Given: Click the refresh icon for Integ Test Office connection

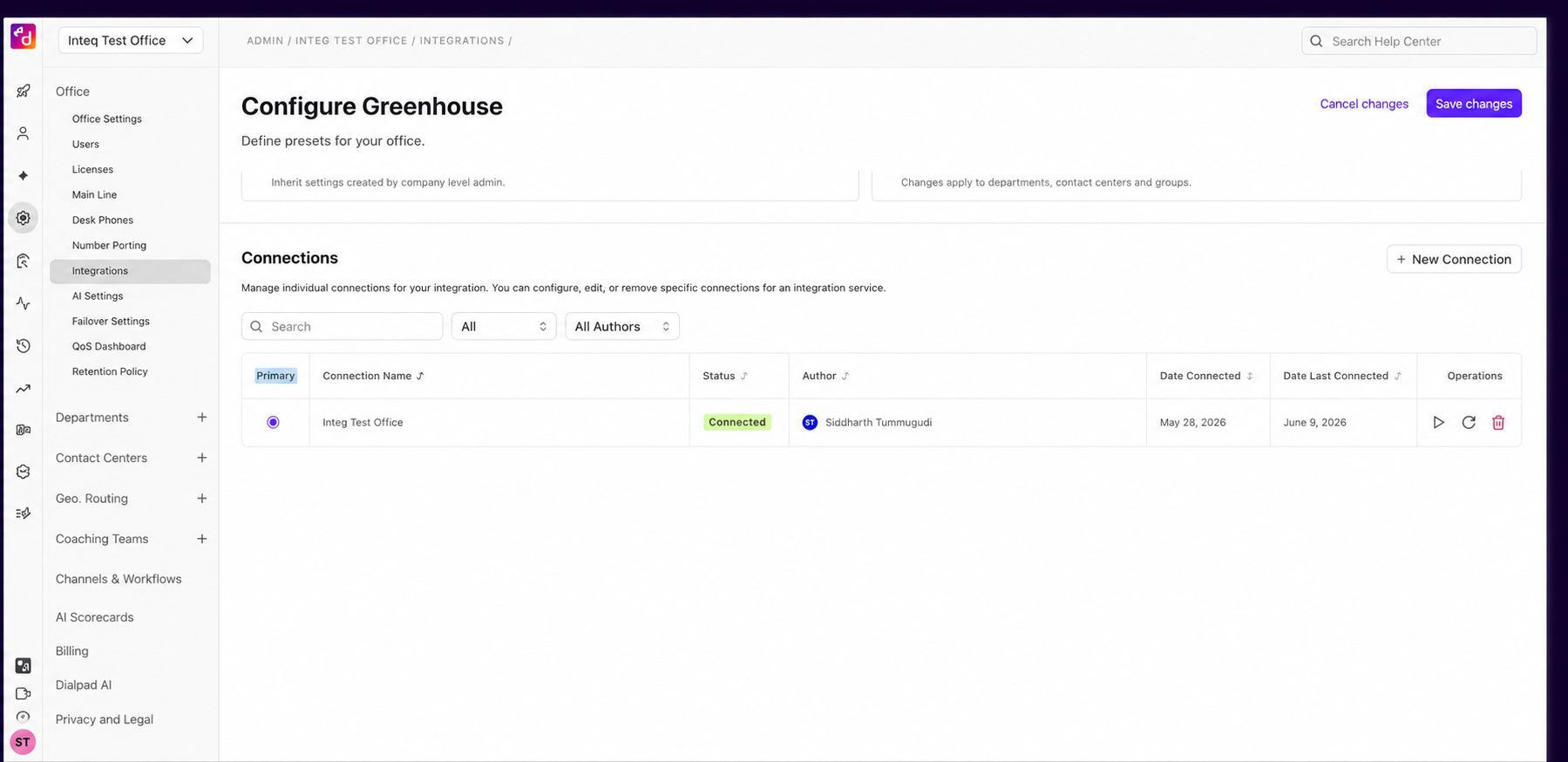Looking at the screenshot, I should coord(1469,422).
